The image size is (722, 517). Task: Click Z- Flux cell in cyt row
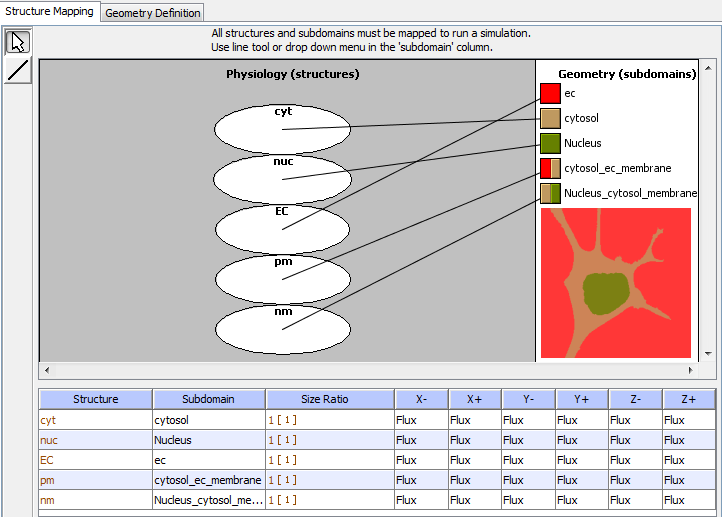coord(635,420)
